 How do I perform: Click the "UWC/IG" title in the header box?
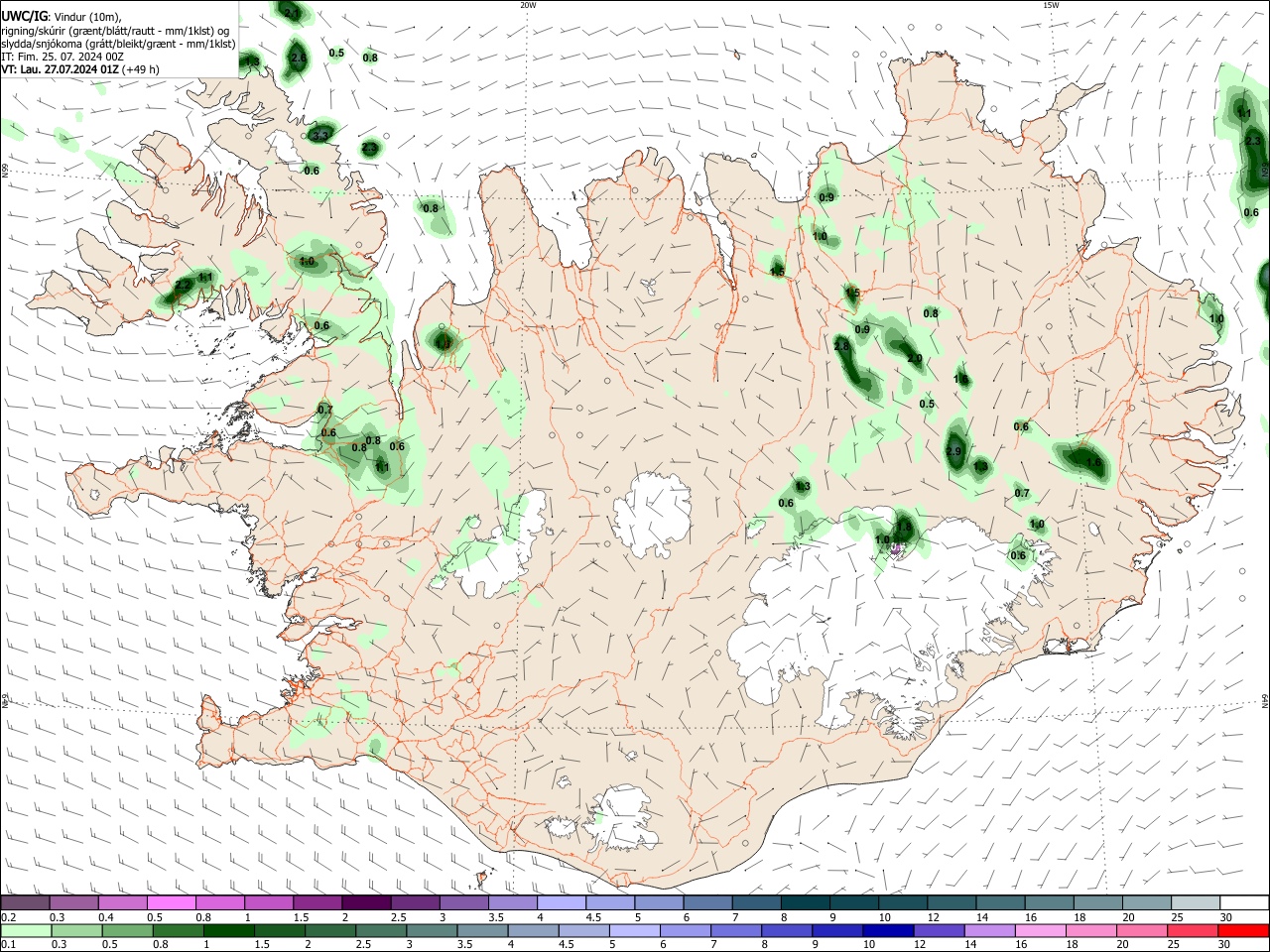click(25, 17)
